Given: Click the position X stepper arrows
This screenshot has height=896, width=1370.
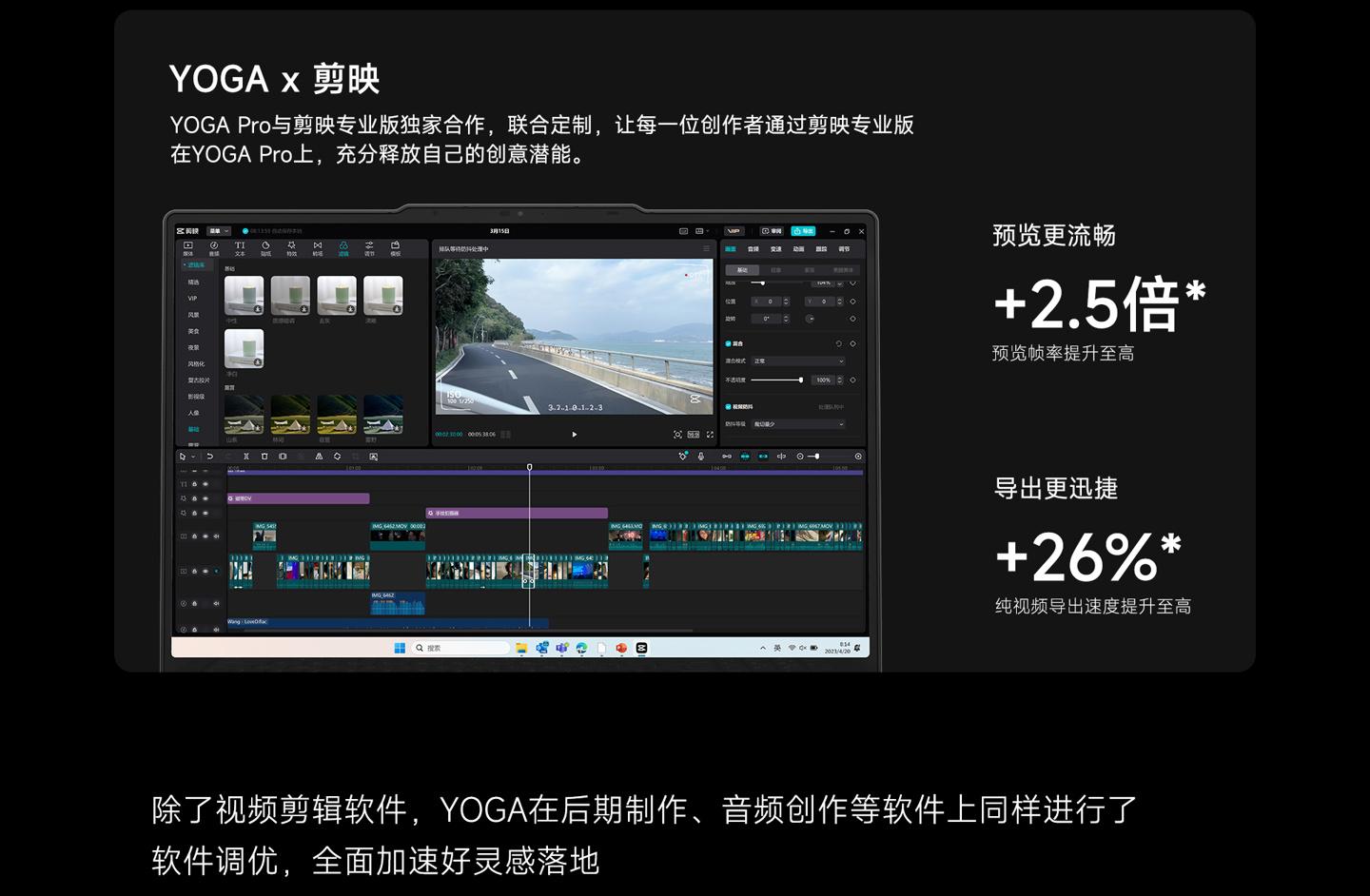Looking at the screenshot, I should (786, 302).
